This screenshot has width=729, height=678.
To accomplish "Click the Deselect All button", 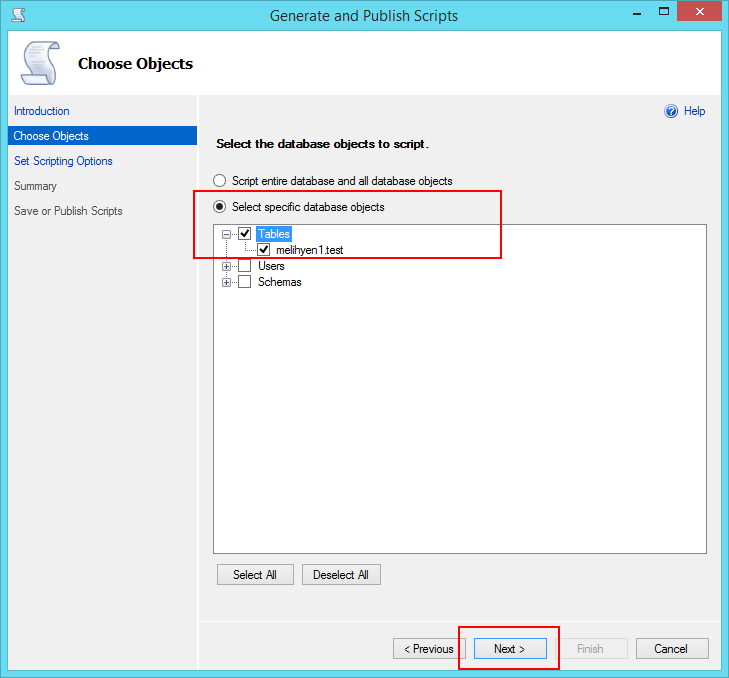I will [341, 575].
